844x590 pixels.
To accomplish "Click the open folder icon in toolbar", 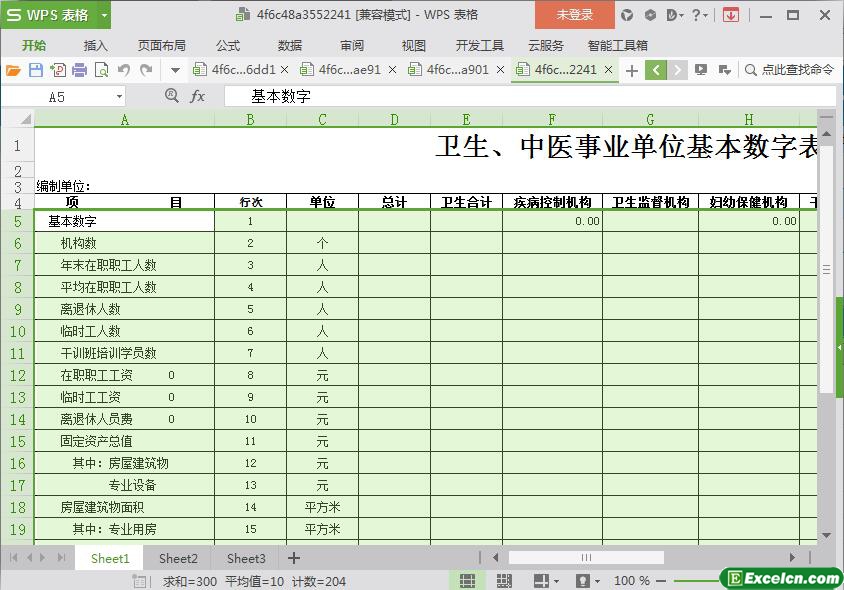I will coord(13,70).
